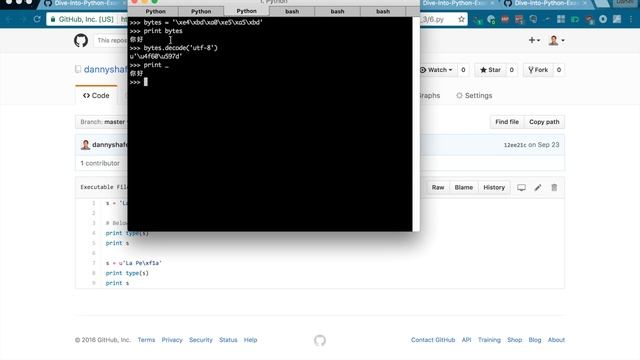Click the Chrome address bar
This screenshot has width=640, height=360.
(x=87, y=19)
